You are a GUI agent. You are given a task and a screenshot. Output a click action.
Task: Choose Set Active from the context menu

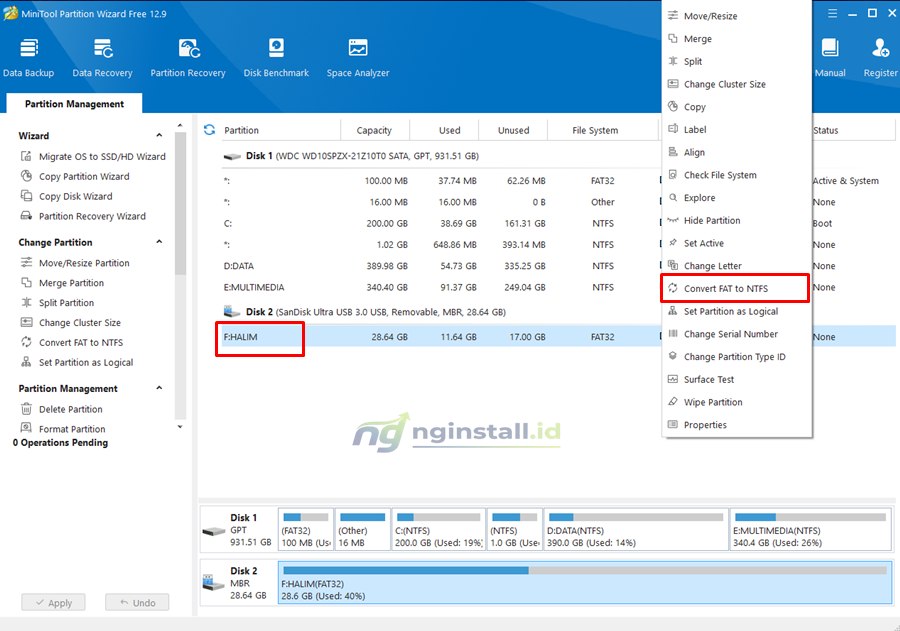point(736,243)
